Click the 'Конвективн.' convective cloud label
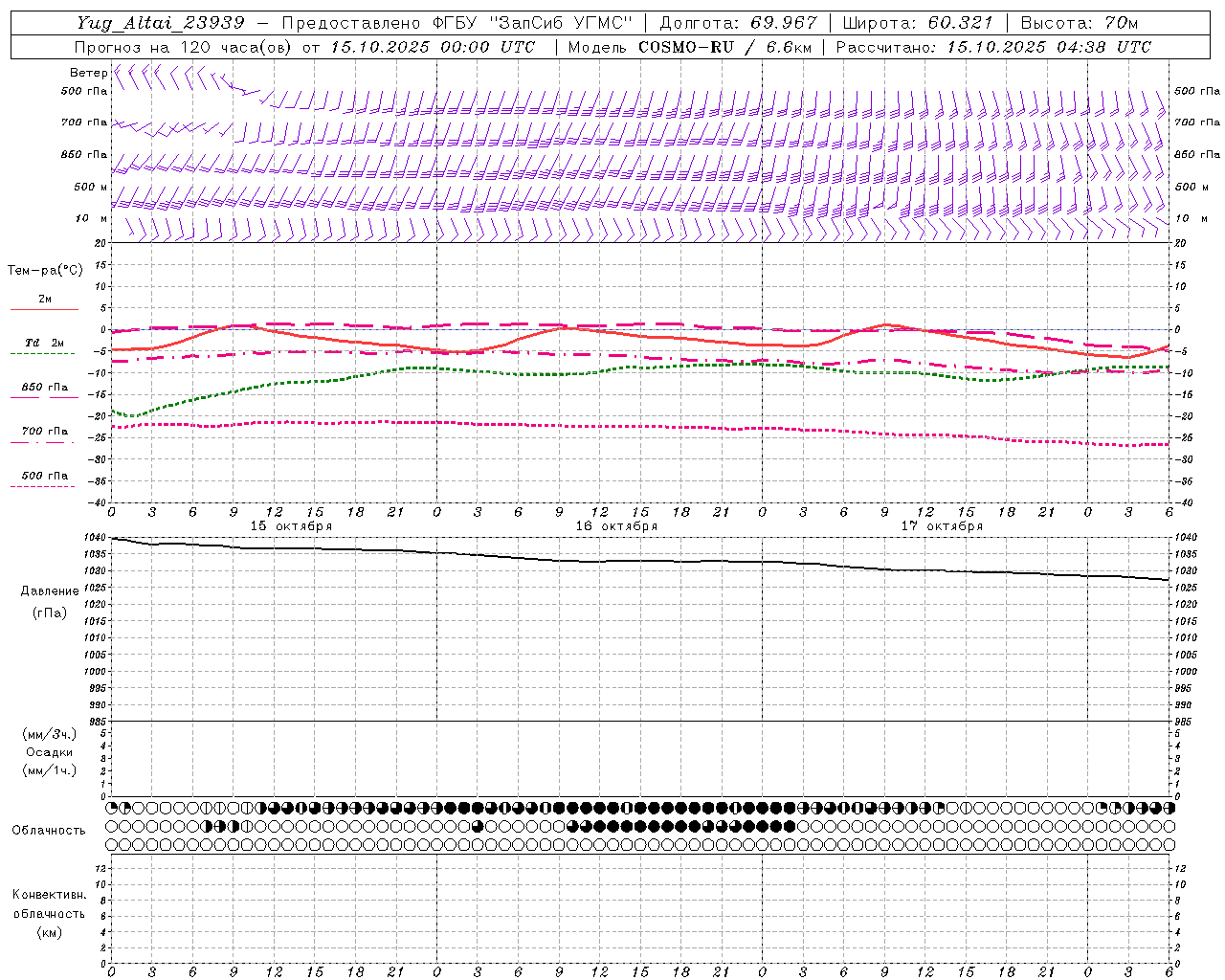This screenshot has width=1225, height=980. click(49, 895)
